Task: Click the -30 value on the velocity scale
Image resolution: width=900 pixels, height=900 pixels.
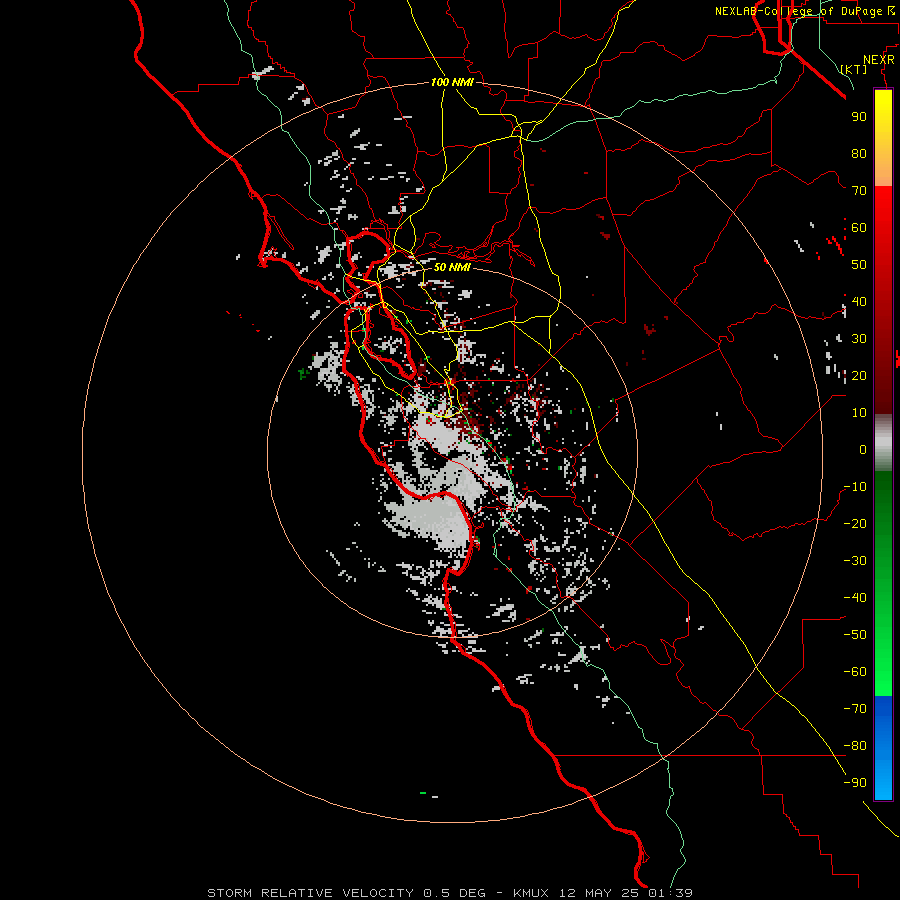Action: (855, 561)
